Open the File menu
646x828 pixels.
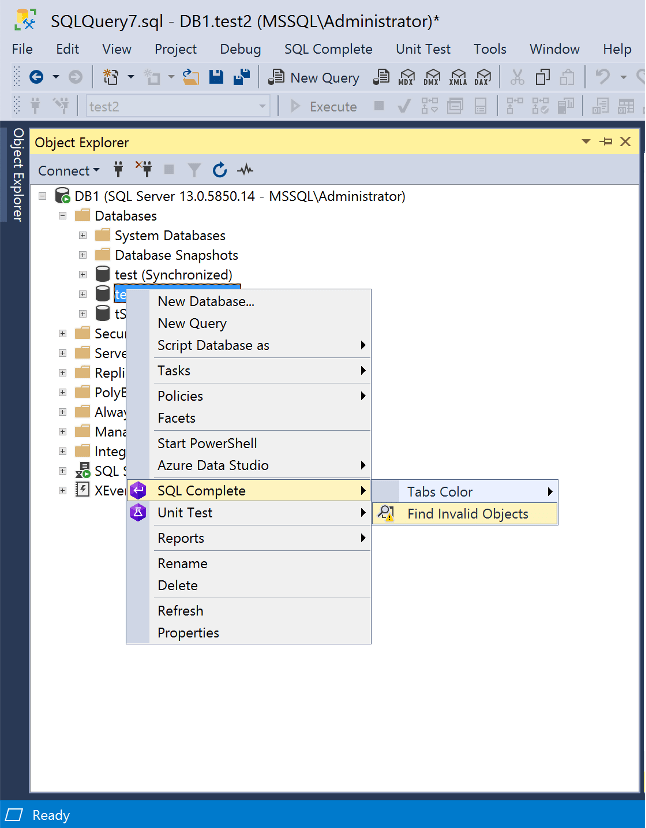[22, 49]
